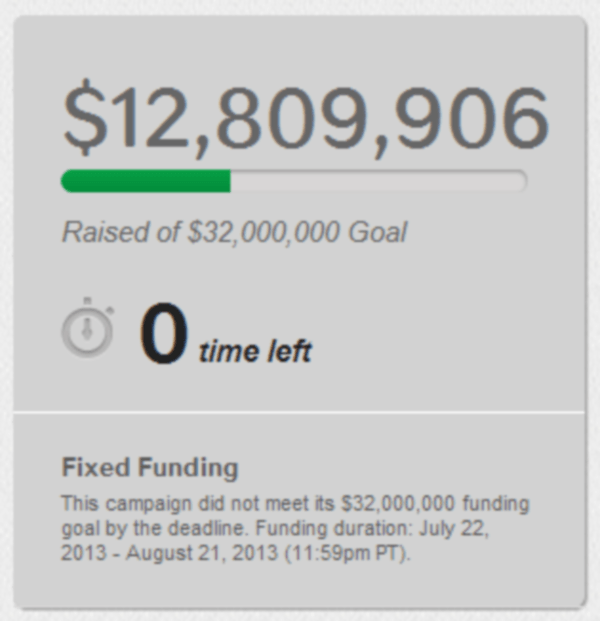Click the dollar sign in the raised amount

[84, 120]
